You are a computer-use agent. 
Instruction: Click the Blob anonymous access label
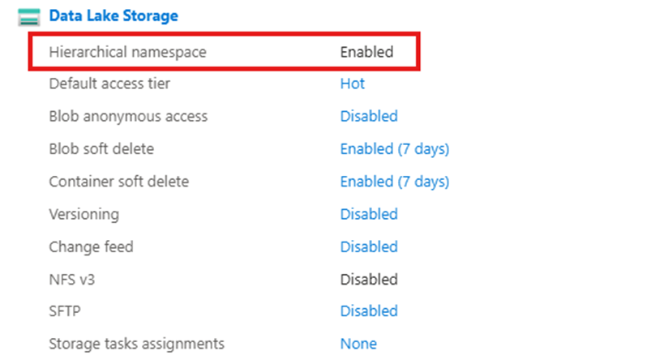128,116
